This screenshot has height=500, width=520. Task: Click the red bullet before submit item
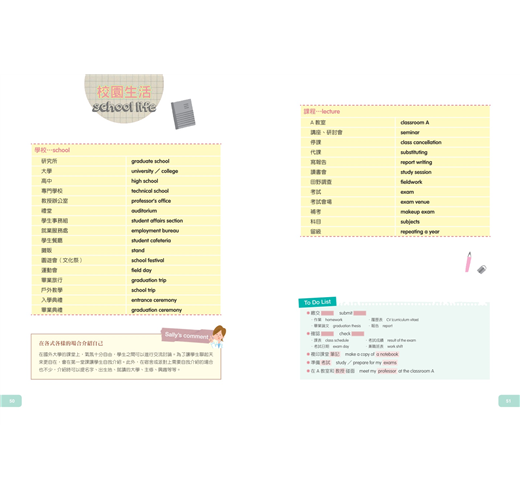308,313
